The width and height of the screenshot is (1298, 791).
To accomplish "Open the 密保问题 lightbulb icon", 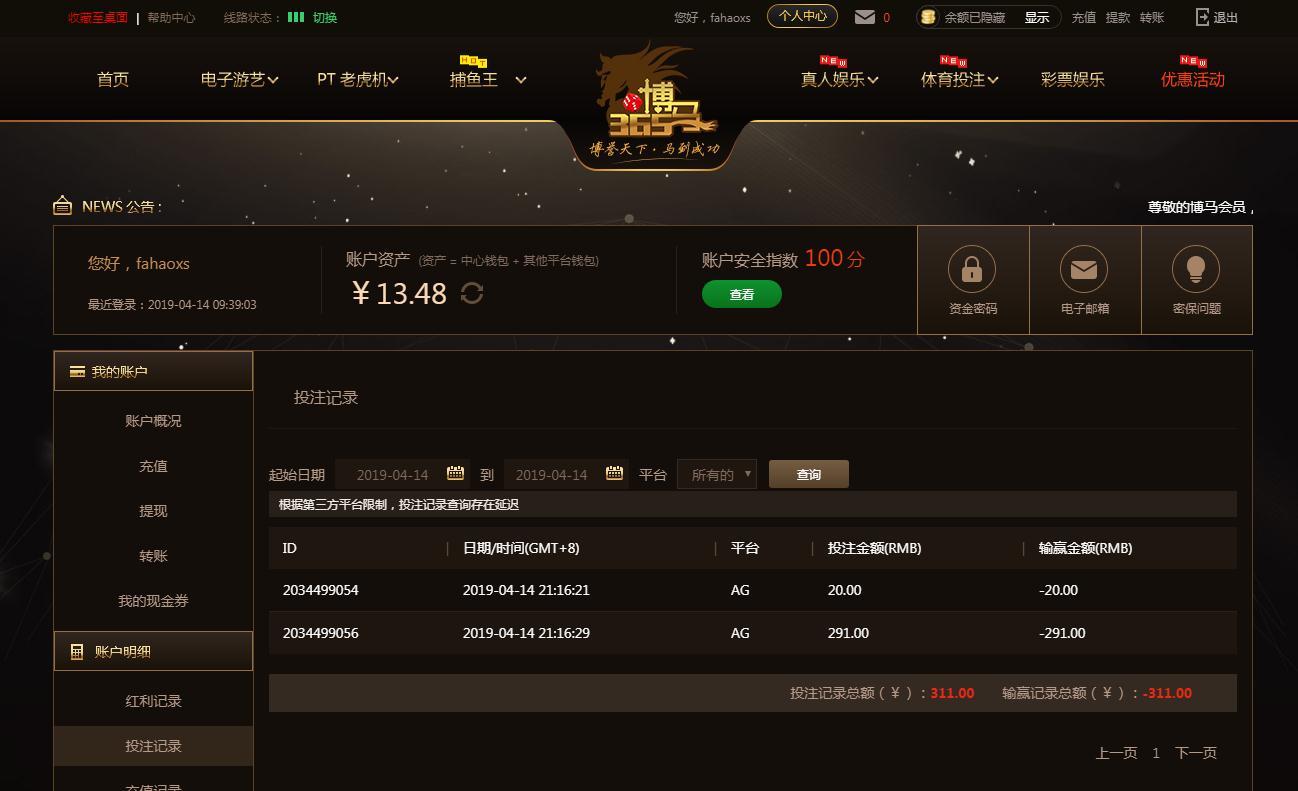I will coord(1196,270).
